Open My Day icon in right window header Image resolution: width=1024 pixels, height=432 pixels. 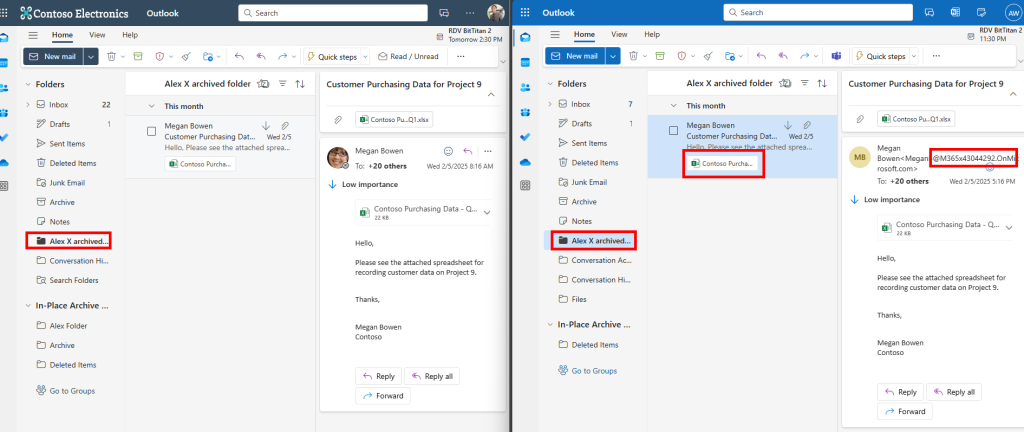click(981, 12)
